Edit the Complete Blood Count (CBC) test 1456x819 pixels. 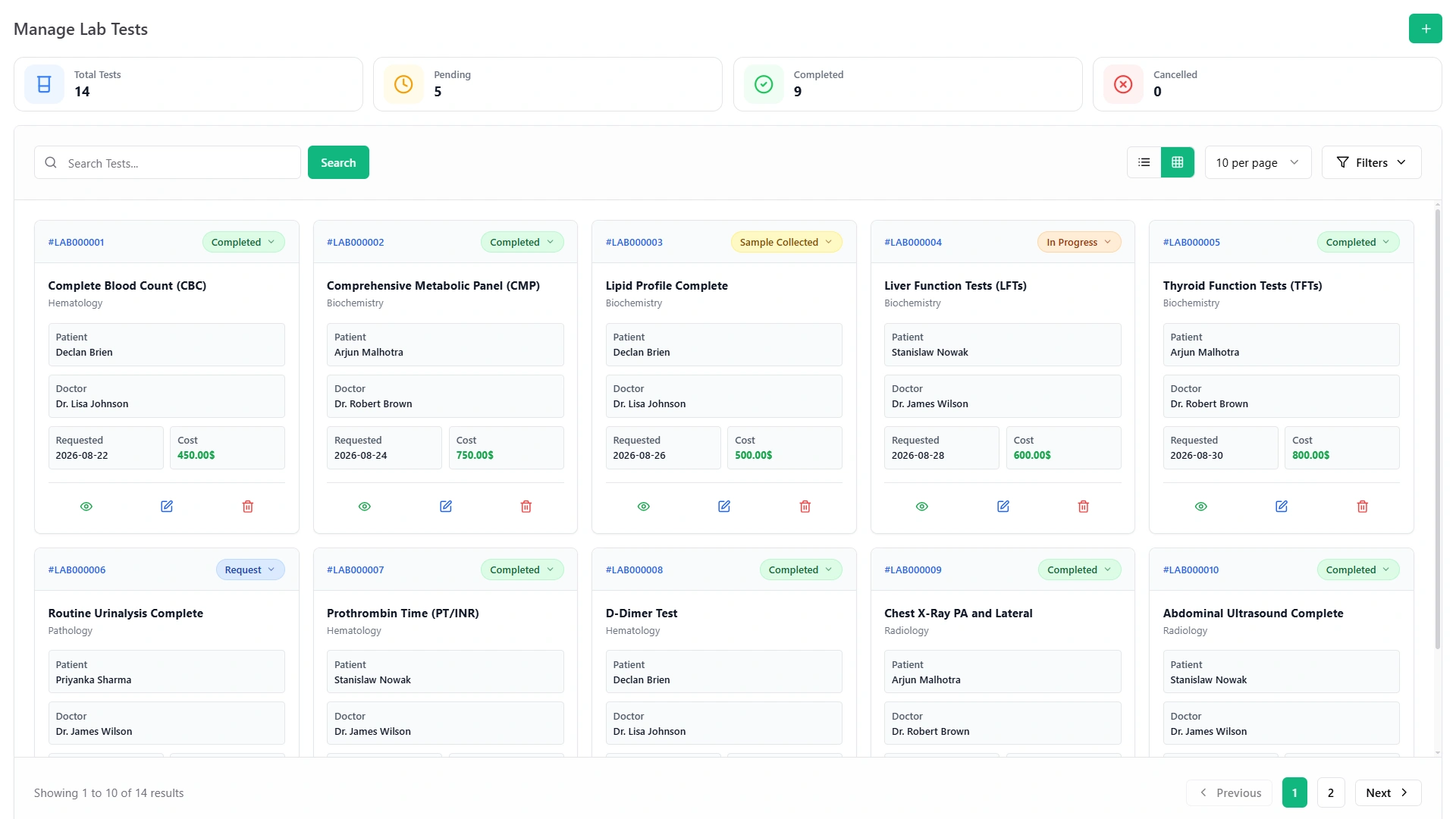tap(167, 507)
